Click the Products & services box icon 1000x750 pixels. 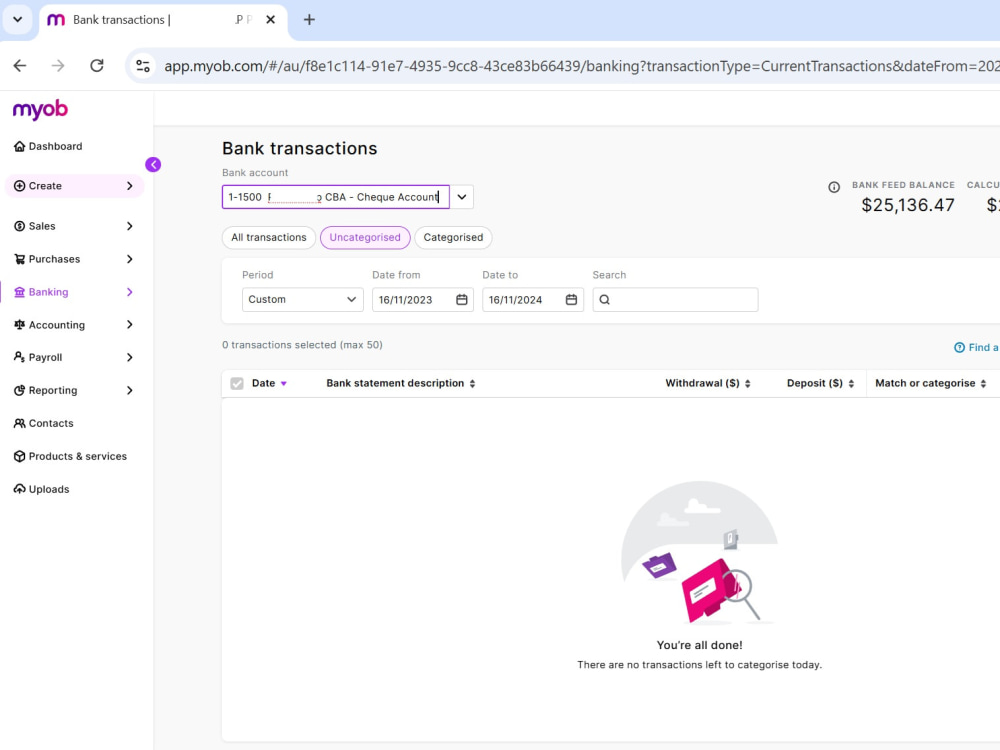(20, 456)
